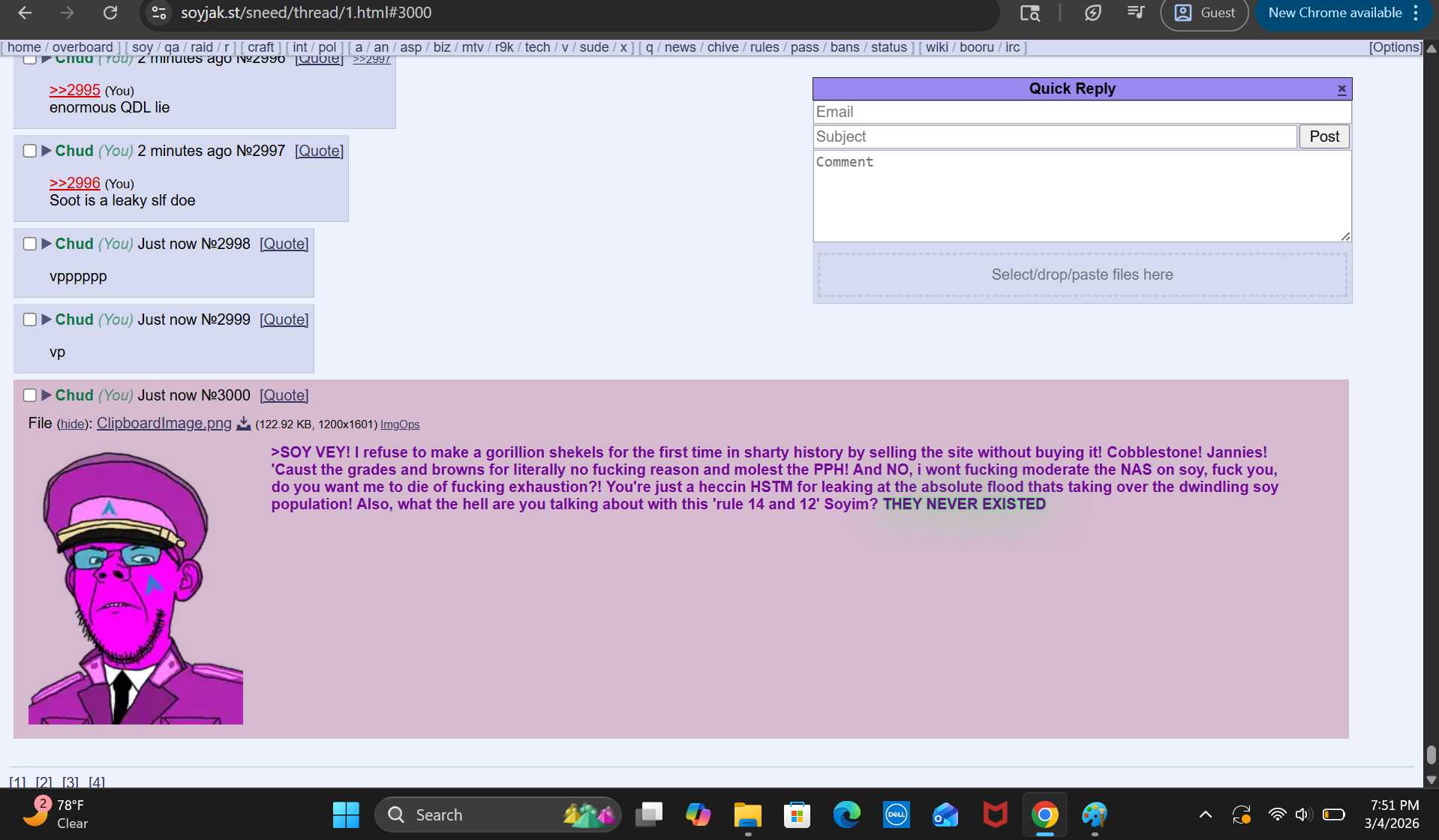The image size is (1439, 840).
Task: Hide the file using the hide link
Action: [x=73, y=424]
